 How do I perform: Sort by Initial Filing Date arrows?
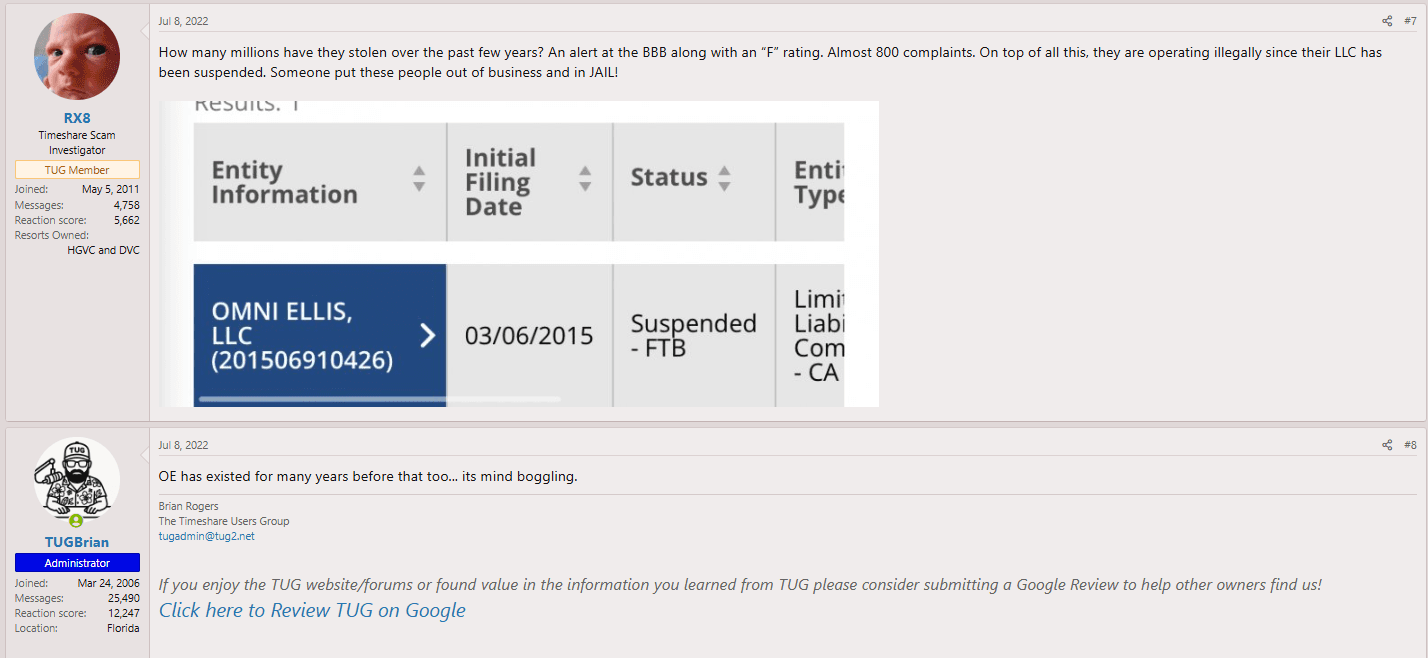tap(585, 179)
